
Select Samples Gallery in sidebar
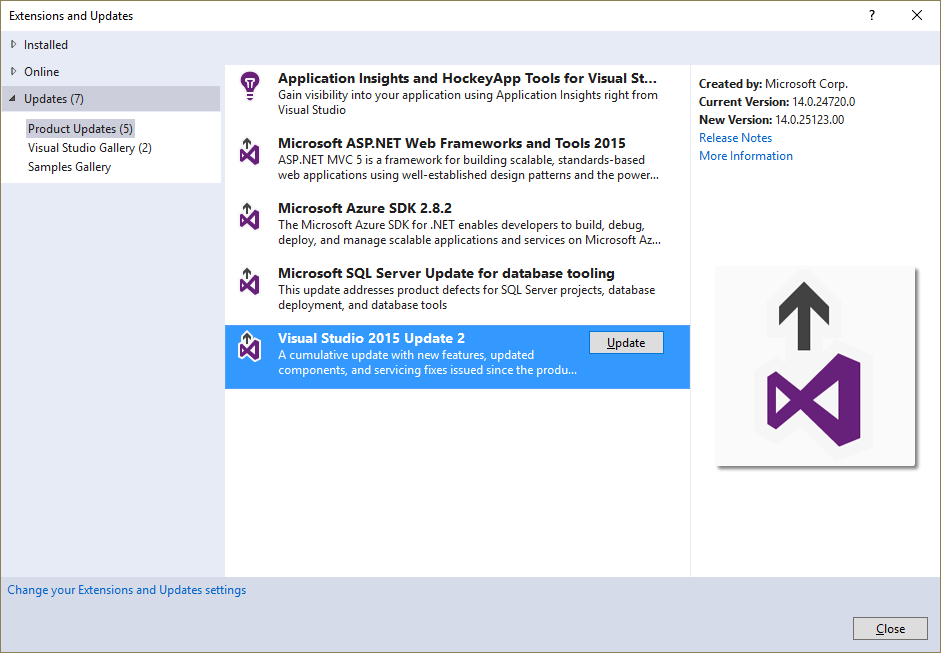[71, 166]
